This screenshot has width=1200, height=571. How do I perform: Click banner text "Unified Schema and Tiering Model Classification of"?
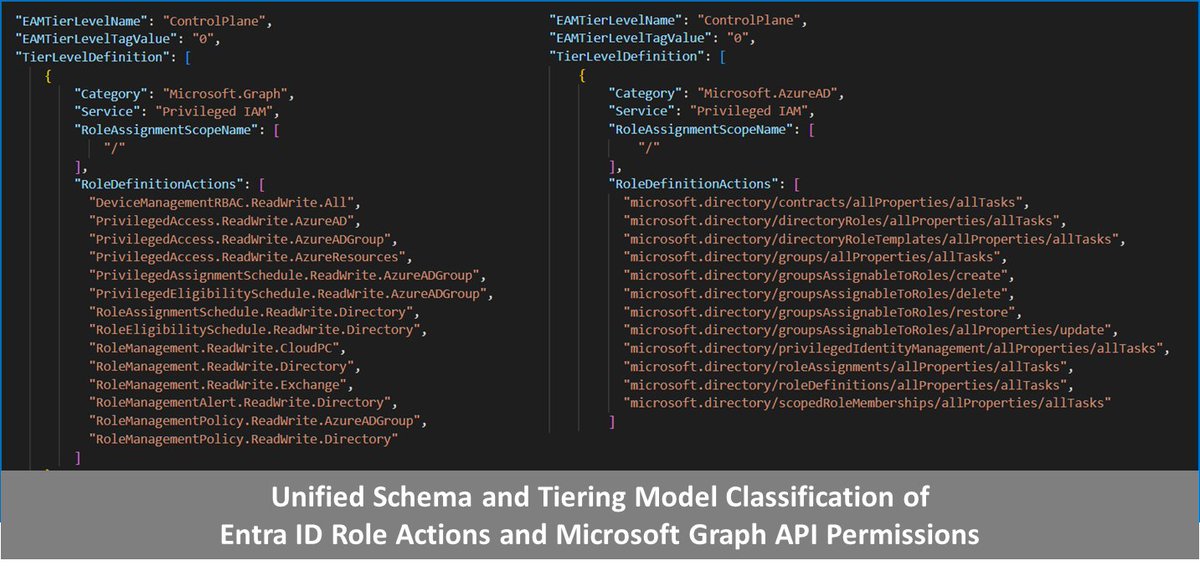click(x=600, y=497)
